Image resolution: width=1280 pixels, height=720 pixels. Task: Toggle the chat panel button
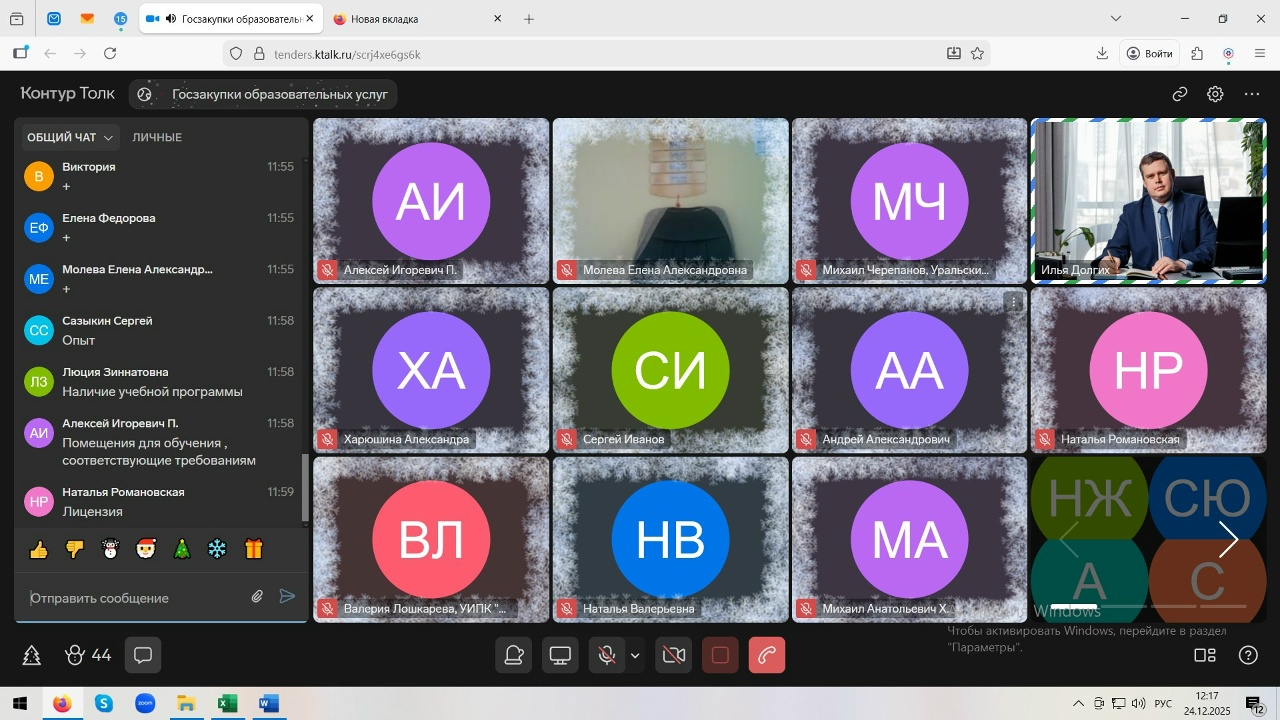click(x=143, y=656)
